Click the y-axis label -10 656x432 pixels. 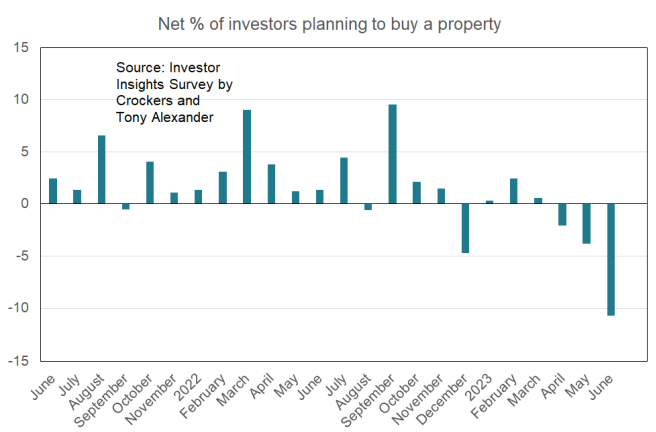pyautogui.click(x=19, y=308)
